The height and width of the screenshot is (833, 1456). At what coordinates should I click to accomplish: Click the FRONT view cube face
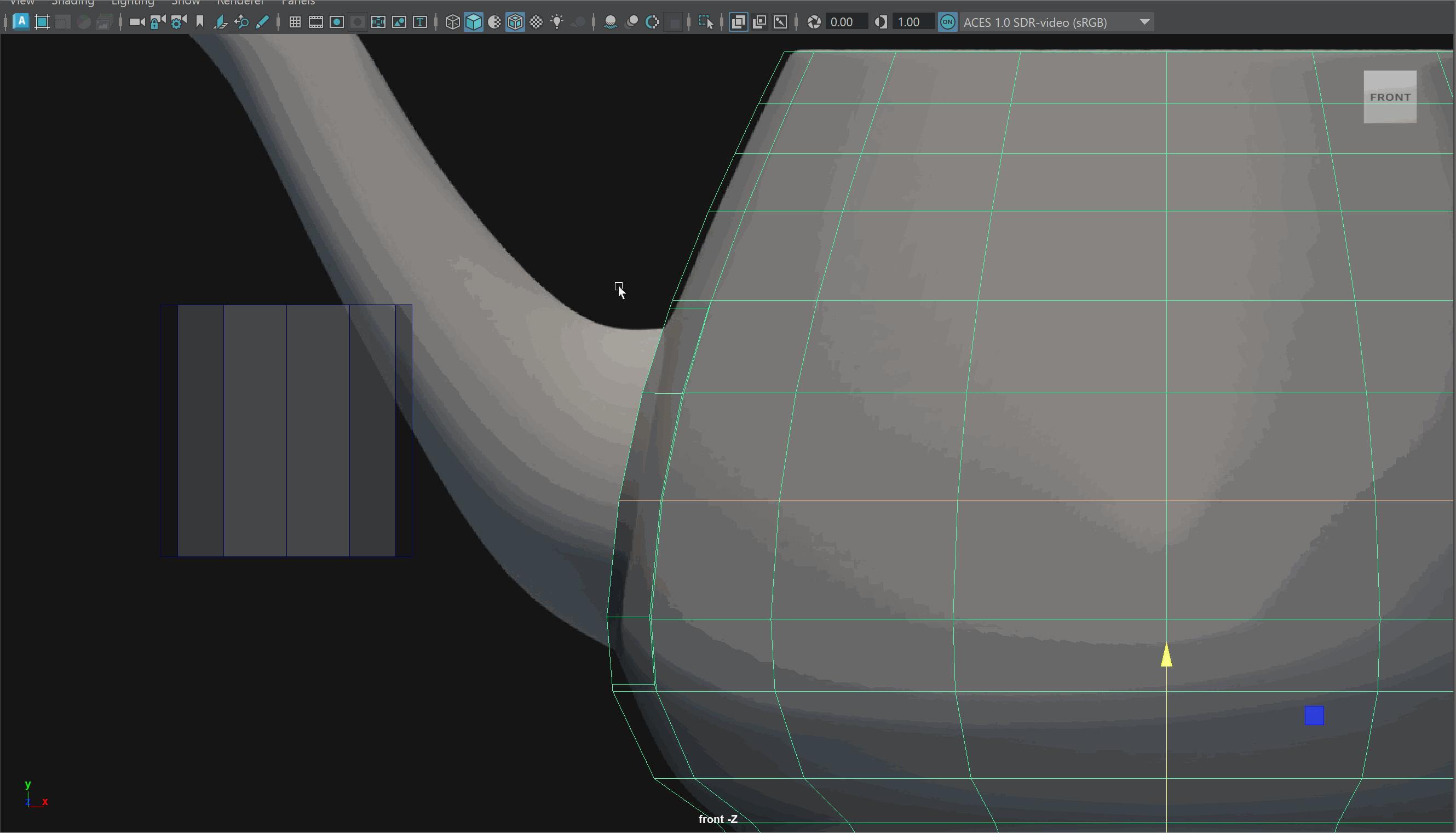[1390, 97]
